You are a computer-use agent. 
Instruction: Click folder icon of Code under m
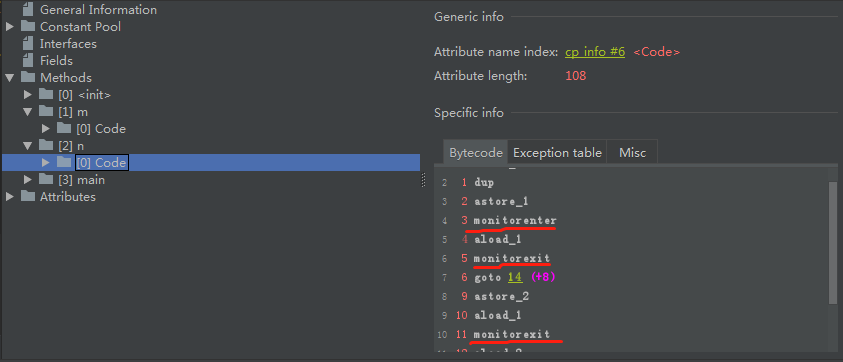click(x=64, y=129)
